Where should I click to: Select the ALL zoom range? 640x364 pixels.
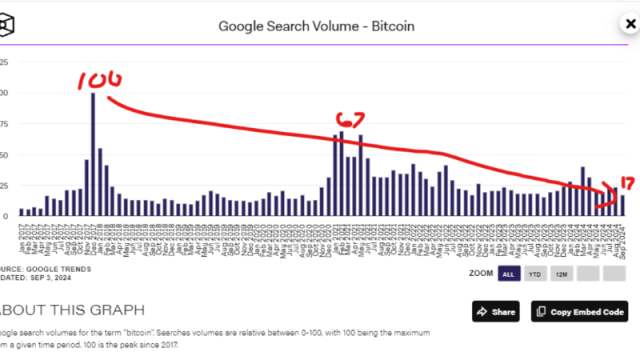click(x=509, y=274)
